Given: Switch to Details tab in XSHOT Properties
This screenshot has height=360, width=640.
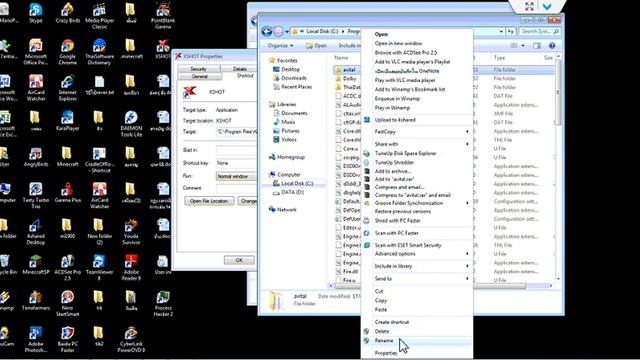Looking at the screenshot, I should coord(240,69).
